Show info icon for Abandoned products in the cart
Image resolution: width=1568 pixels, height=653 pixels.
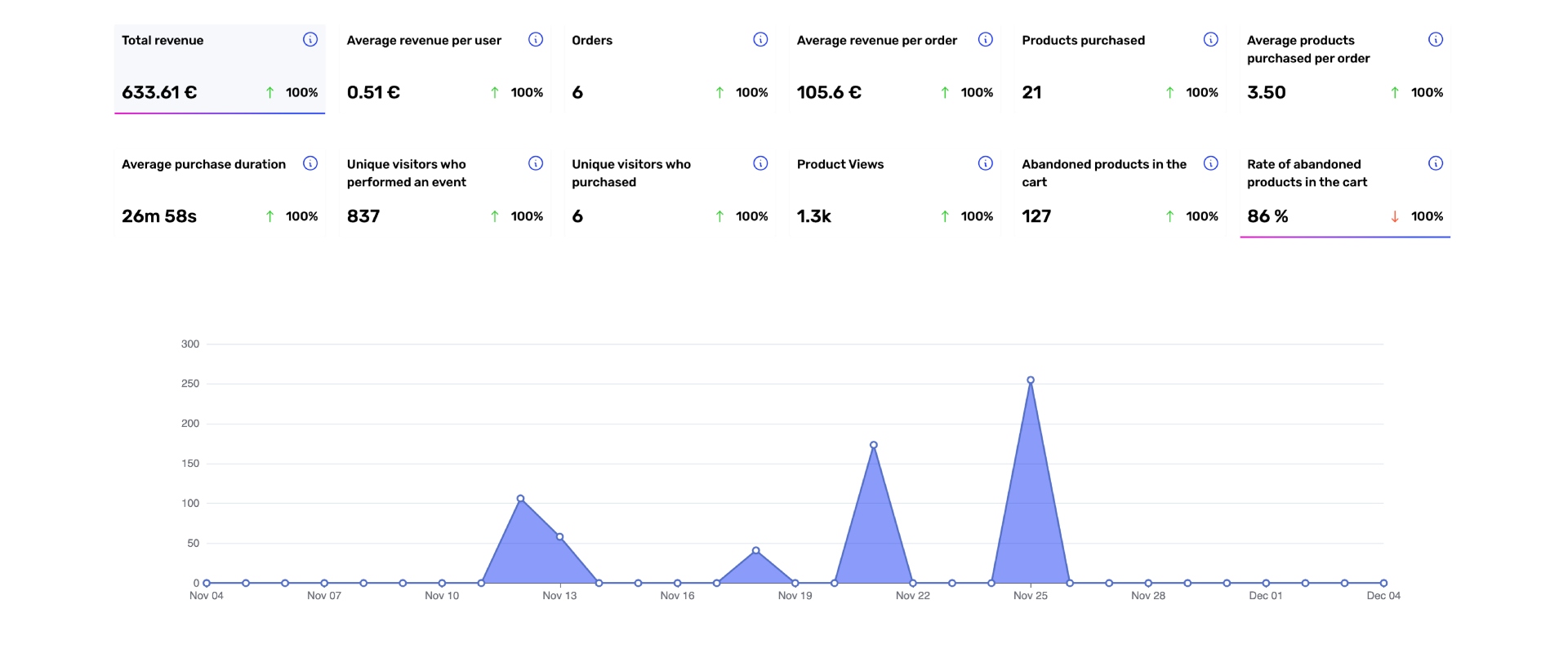click(1211, 163)
